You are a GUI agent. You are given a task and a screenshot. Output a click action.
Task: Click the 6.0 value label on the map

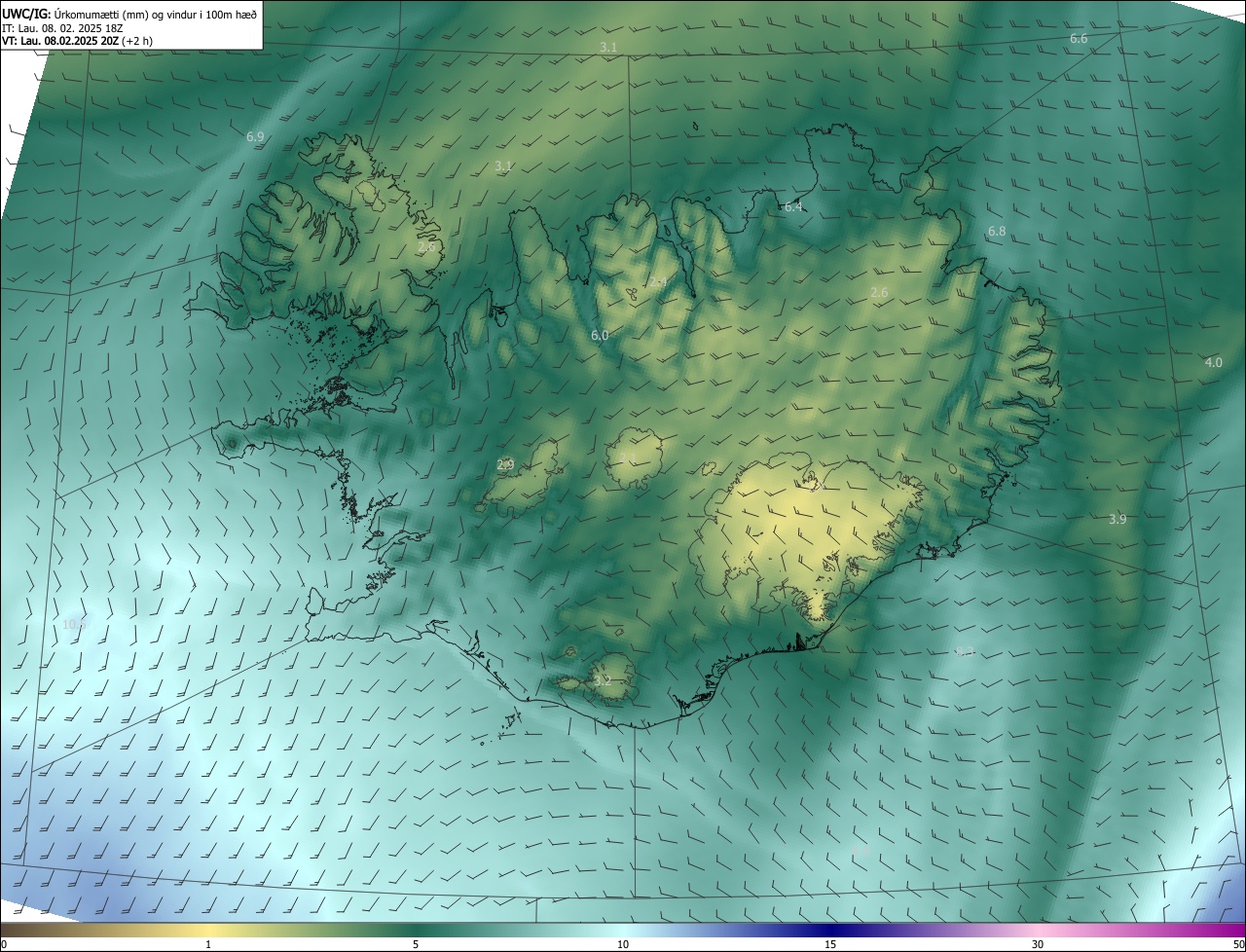[x=600, y=336]
